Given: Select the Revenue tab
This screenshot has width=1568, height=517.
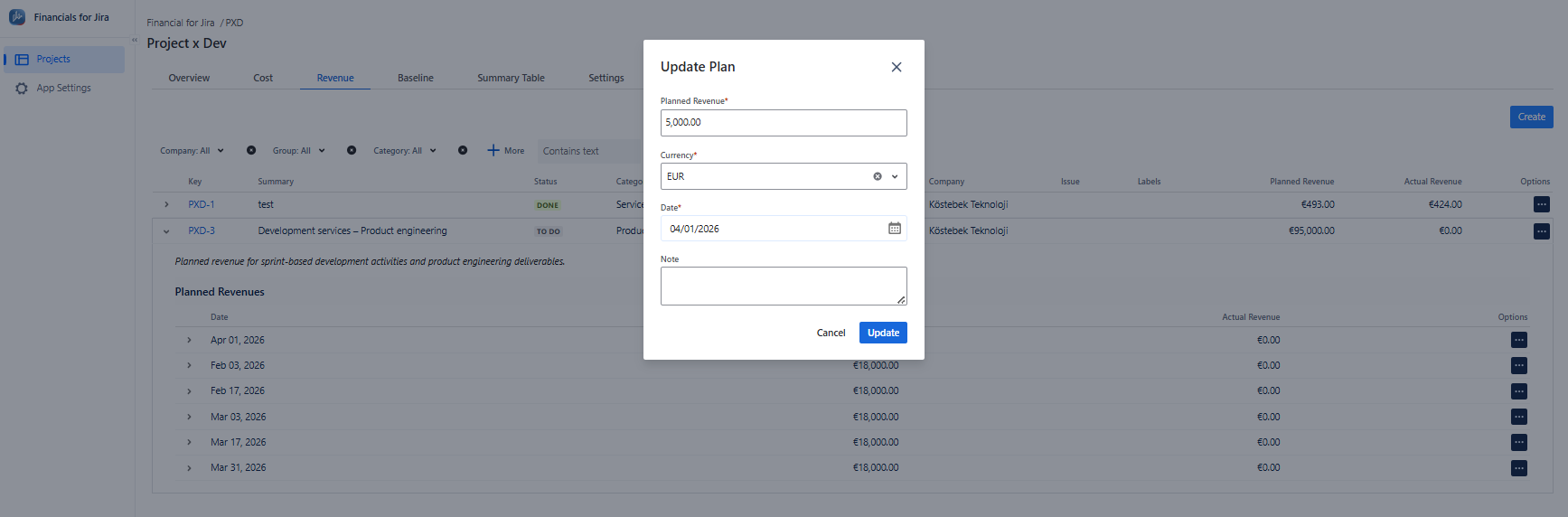Looking at the screenshot, I should (x=335, y=79).
